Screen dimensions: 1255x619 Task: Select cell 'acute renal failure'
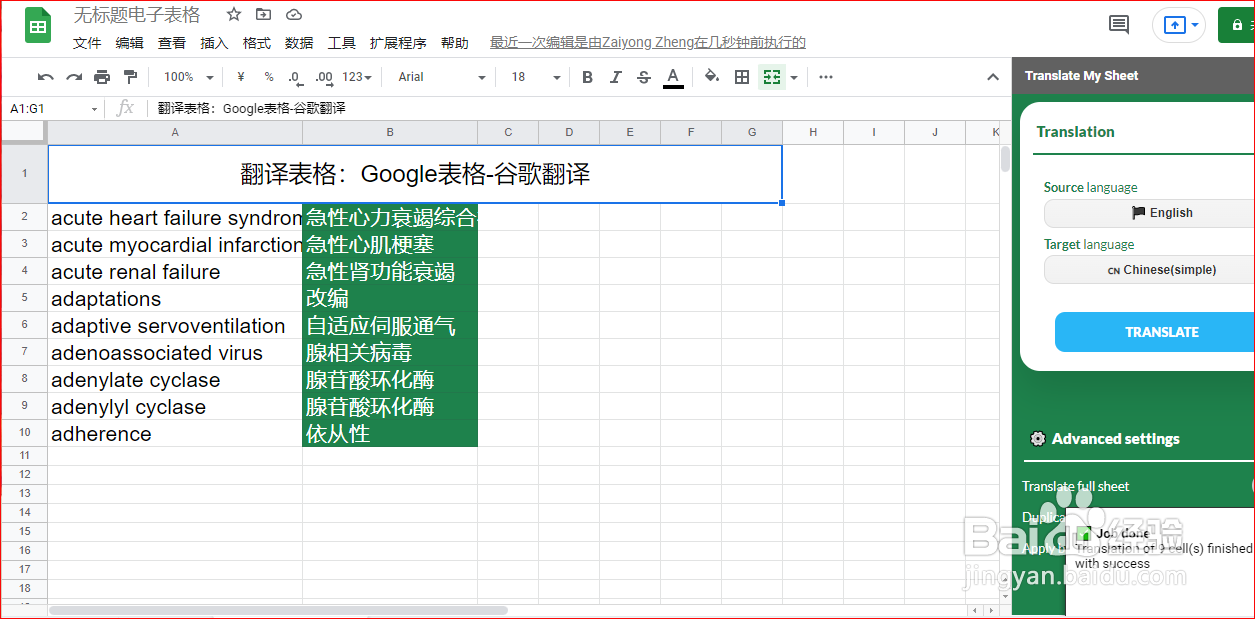pyautogui.click(x=175, y=272)
